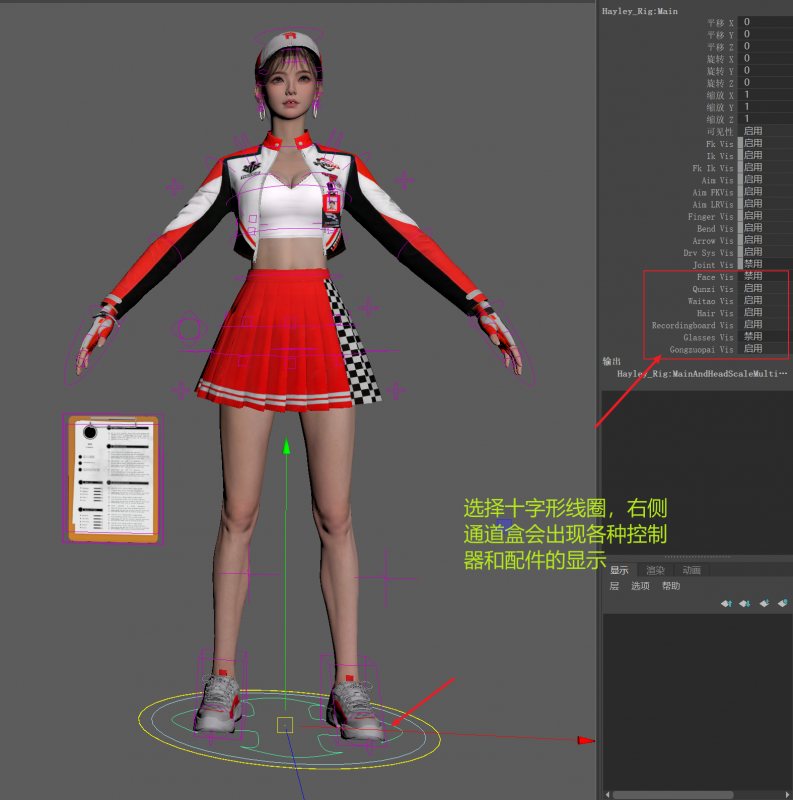Select the Glasses Vis attribute label
793x800 pixels.
[708, 337]
